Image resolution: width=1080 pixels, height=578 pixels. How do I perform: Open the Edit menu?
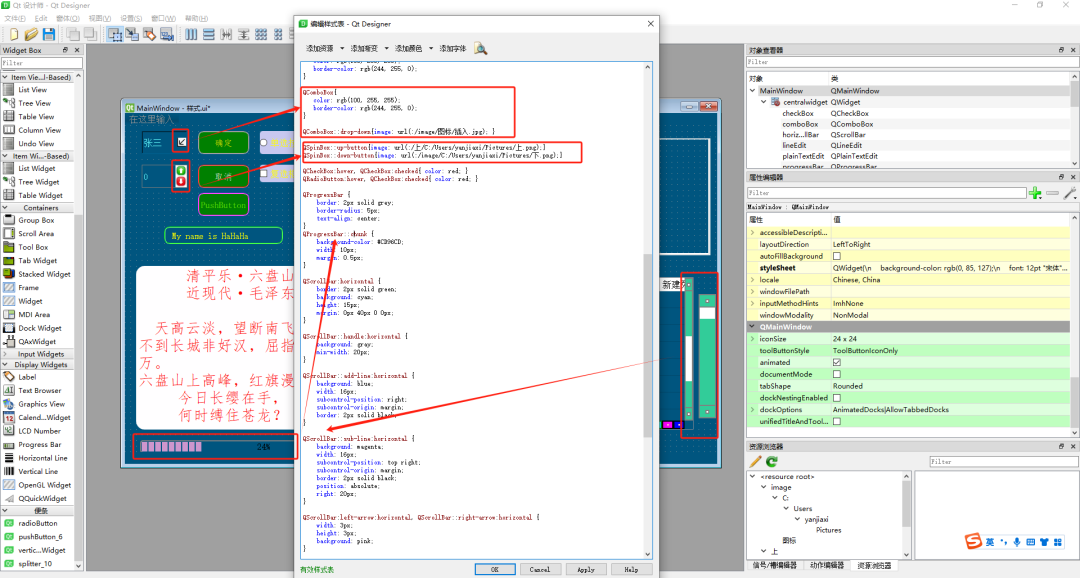point(41,19)
